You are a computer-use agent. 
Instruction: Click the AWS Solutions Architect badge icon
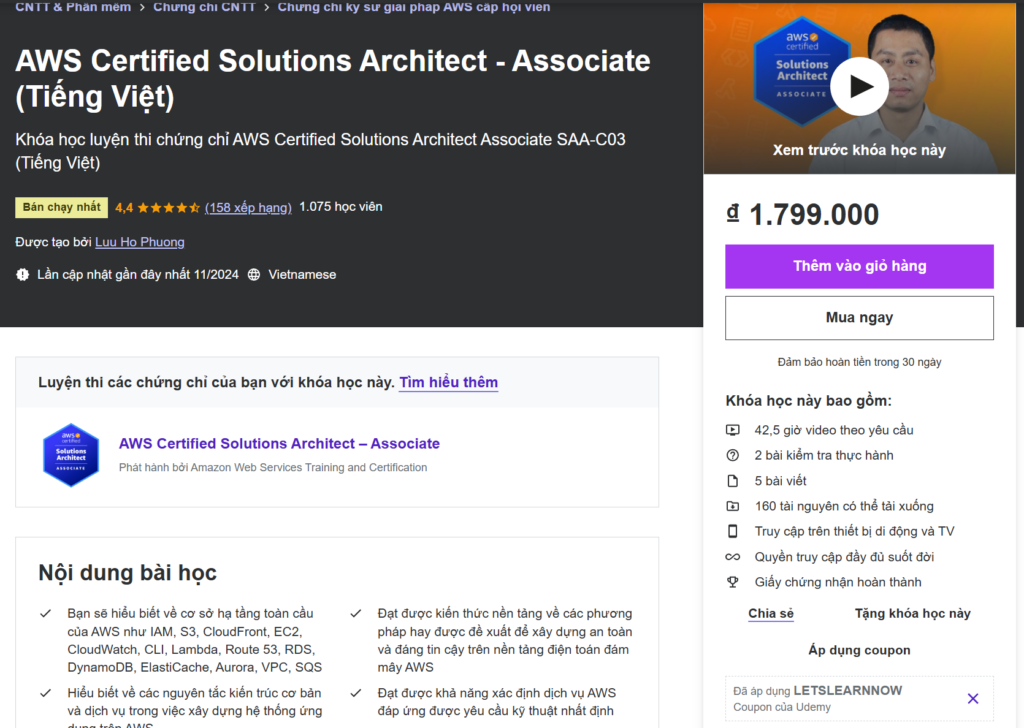tap(71, 455)
